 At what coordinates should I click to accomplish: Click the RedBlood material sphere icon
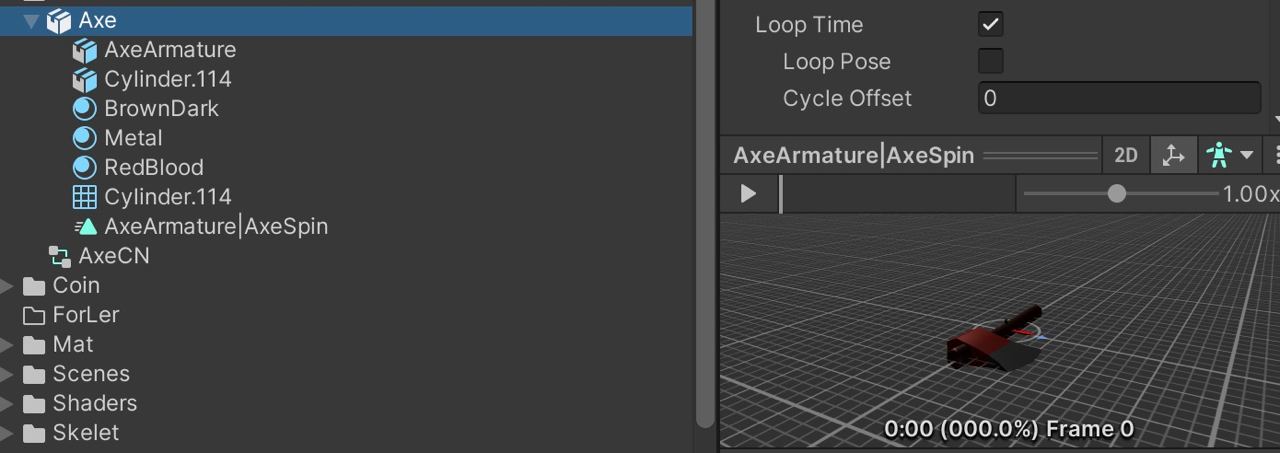[85, 167]
